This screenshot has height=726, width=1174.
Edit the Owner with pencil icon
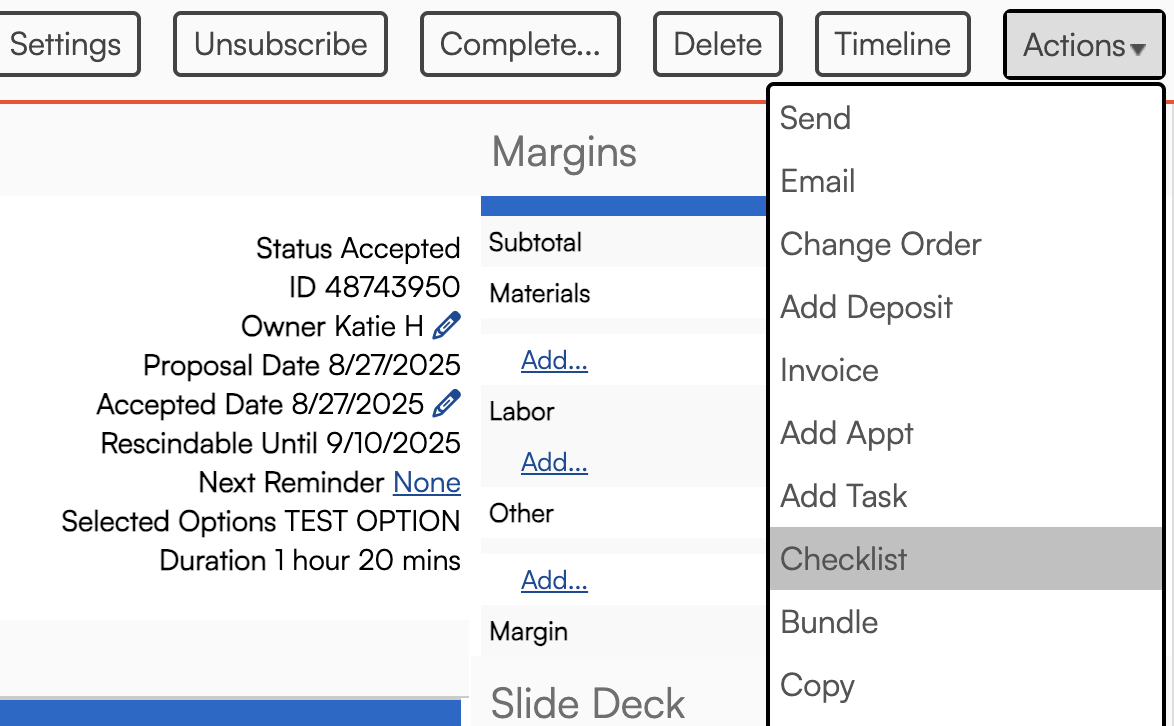pyautogui.click(x=447, y=326)
